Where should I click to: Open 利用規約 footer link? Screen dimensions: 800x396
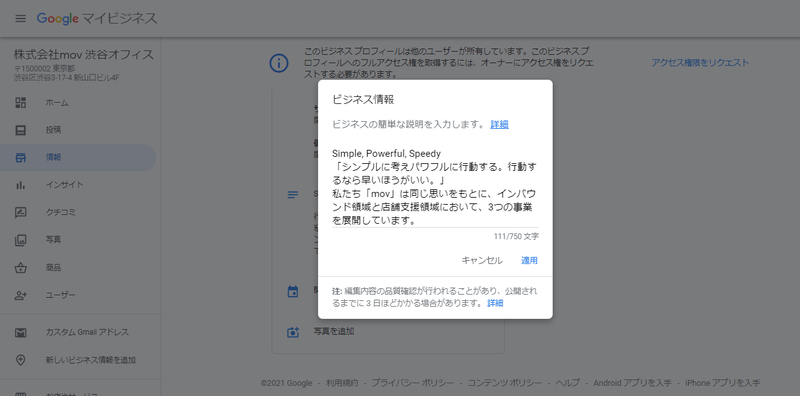[x=342, y=383]
